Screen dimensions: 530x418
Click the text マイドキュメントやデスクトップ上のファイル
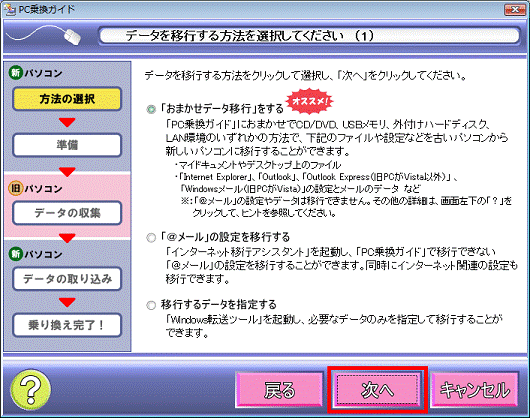(260, 165)
